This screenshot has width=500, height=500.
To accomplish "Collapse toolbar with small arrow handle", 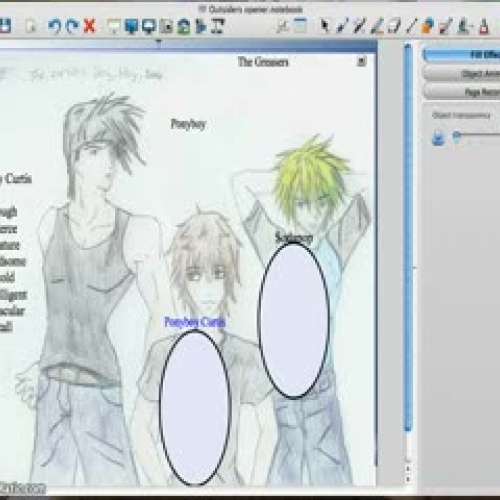I will pos(159,42).
